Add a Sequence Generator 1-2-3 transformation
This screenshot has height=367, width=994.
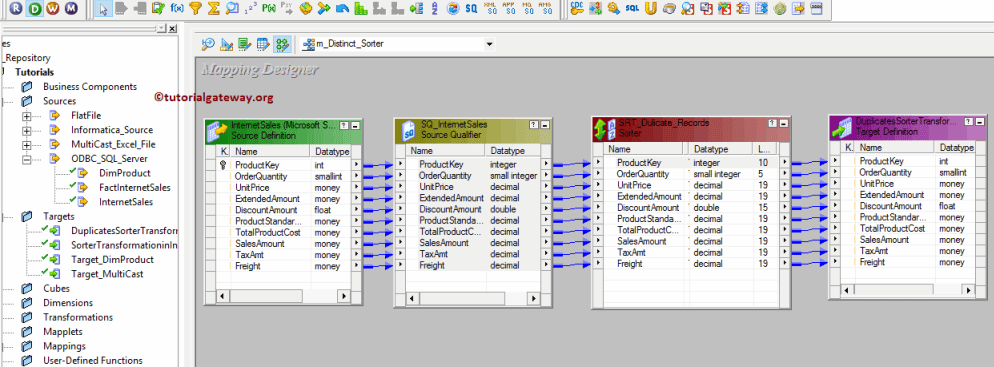[x=251, y=9]
